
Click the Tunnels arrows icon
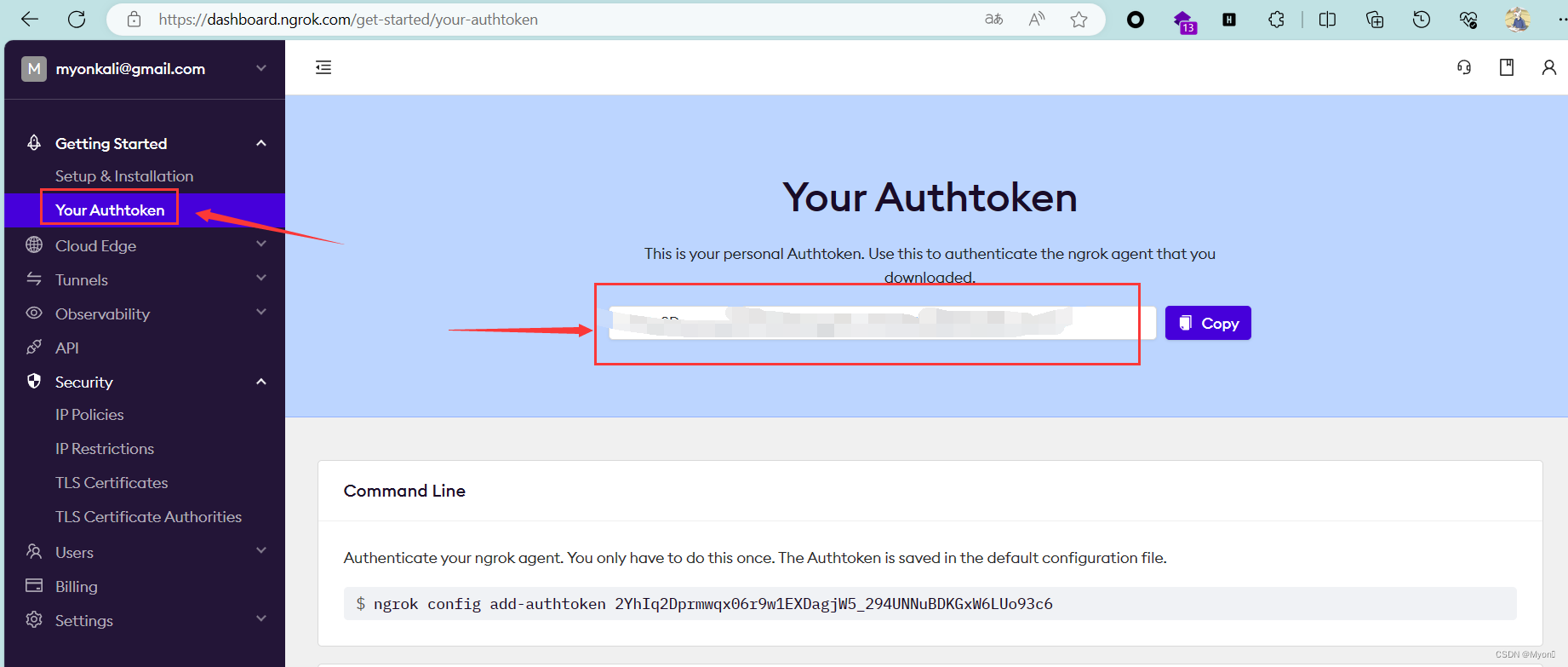[x=34, y=279]
